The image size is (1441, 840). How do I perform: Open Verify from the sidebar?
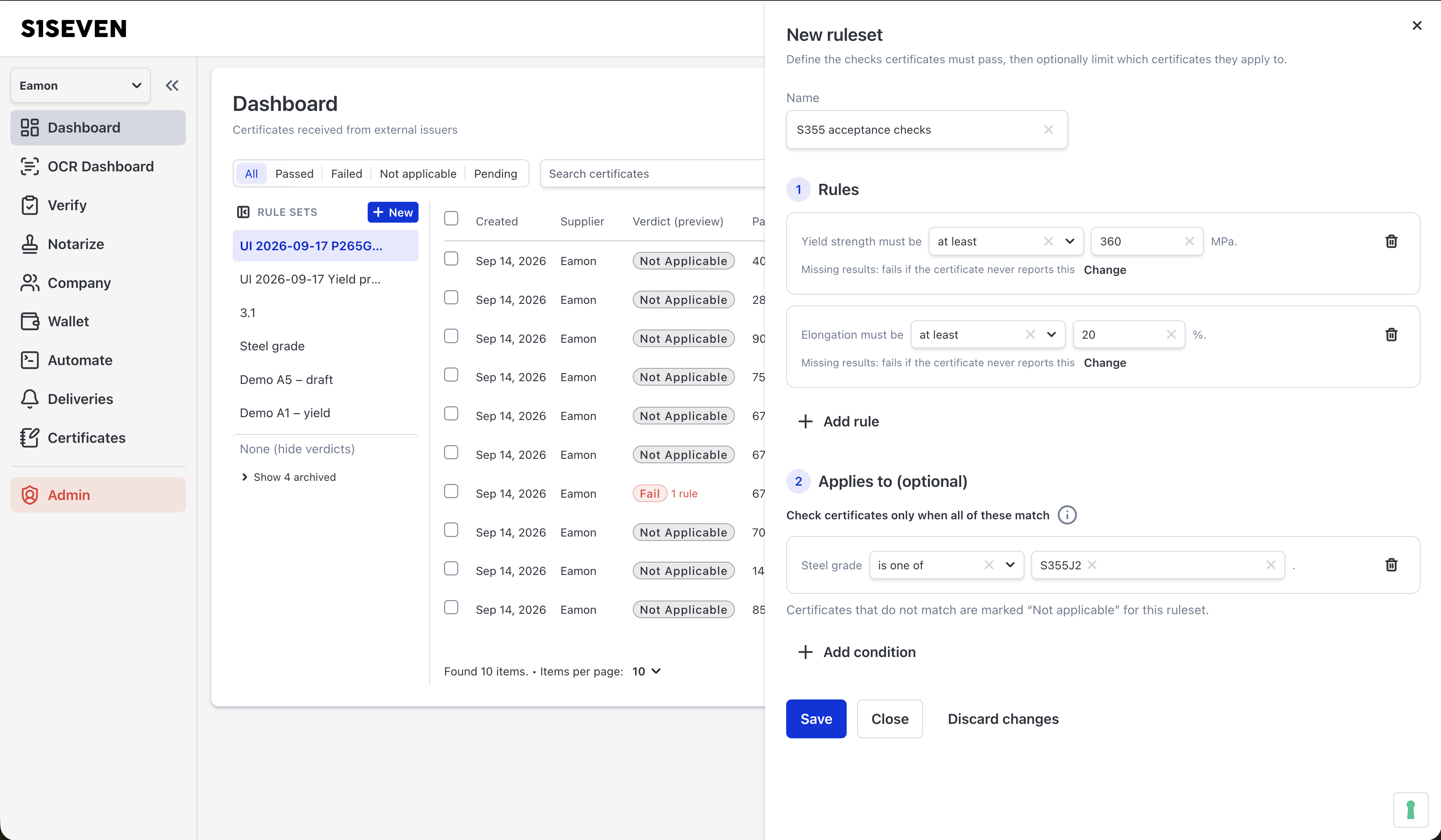(98, 205)
